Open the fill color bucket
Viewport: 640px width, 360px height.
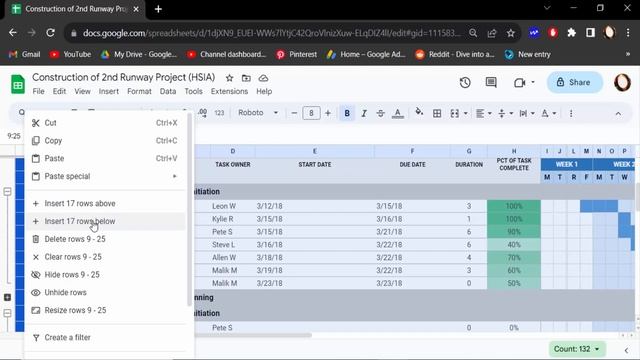419,112
